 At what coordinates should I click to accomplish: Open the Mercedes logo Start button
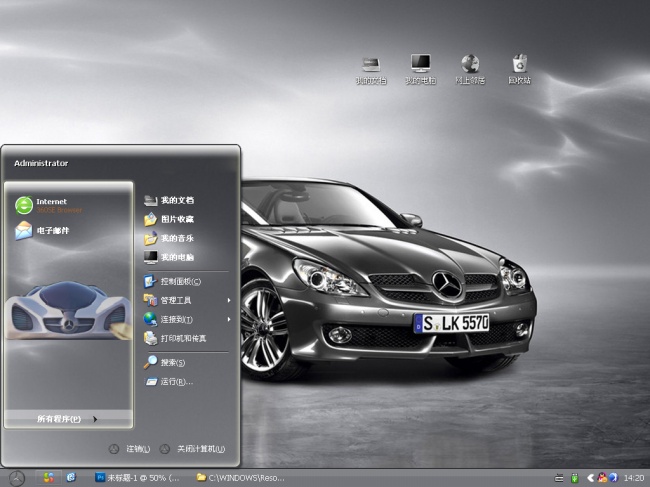17,478
